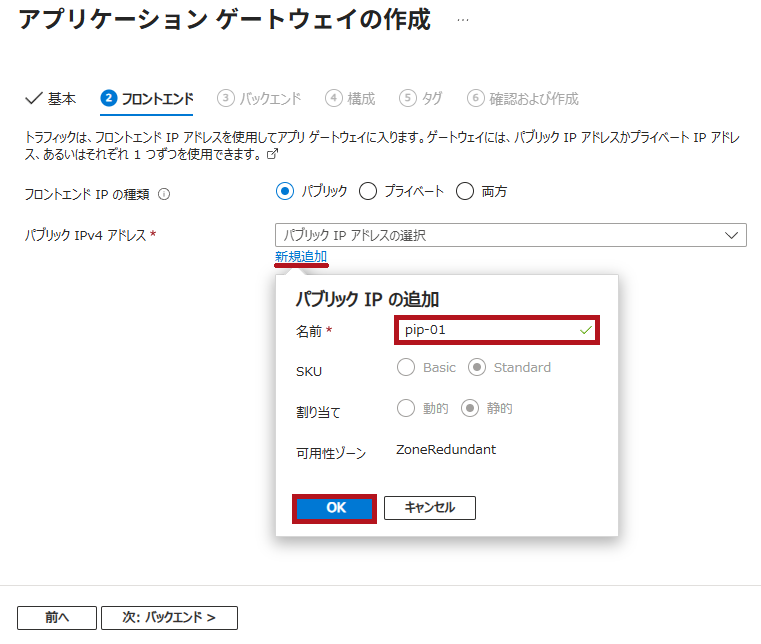Click the green checkmark in name field

[586, 329]
